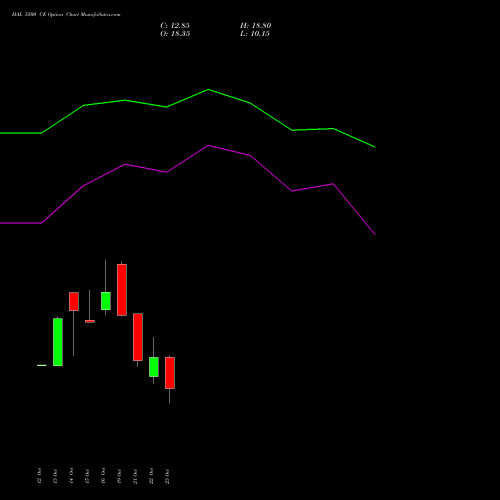
Task: Click the high value H: 18.80
Action: click(x=255, y=26)
